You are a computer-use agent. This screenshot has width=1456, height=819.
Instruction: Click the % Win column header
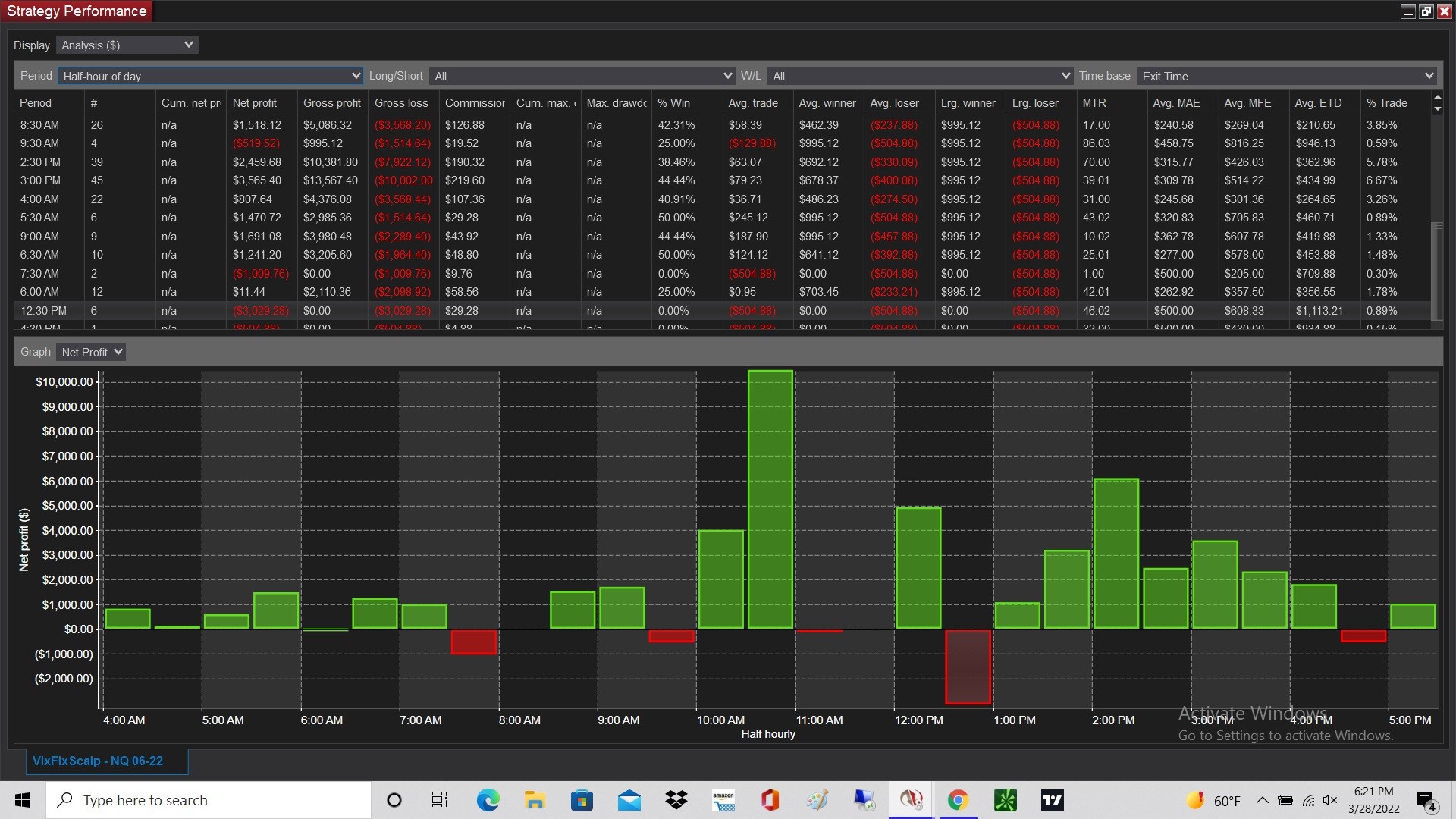pos(673,103)
